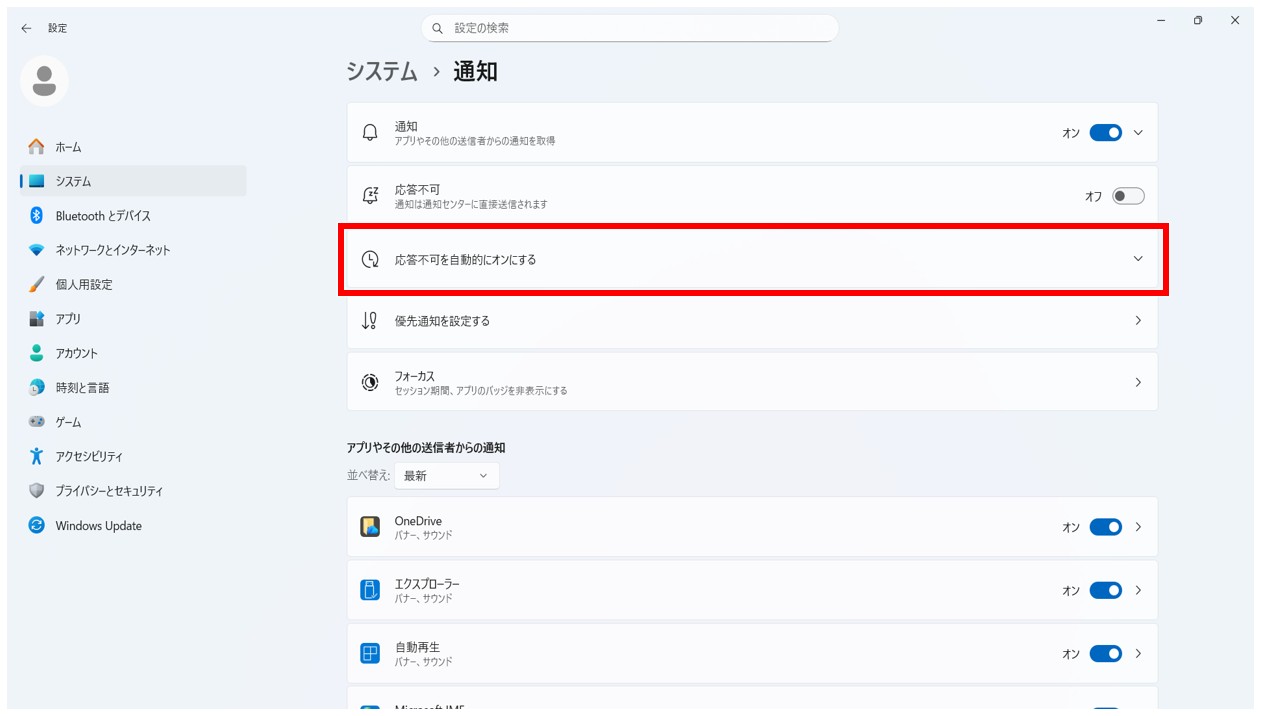Screen dimensions: 1262x716
Task: Click the settings search field
Action: point(628,28)
